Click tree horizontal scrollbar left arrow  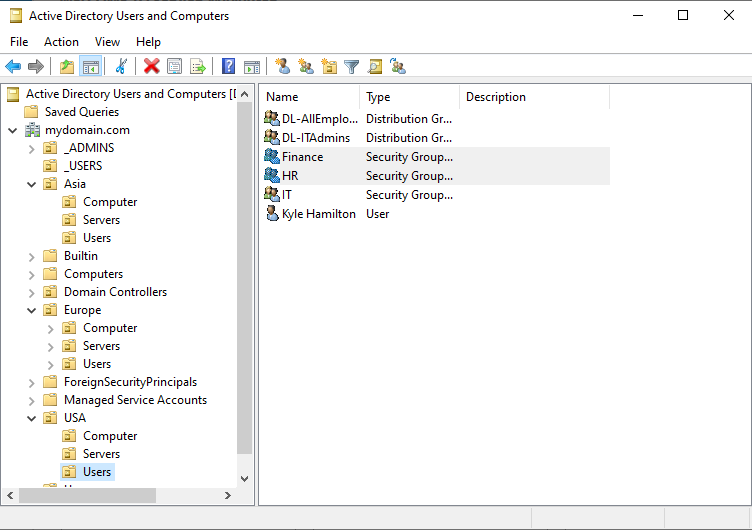tap(10, 495)
